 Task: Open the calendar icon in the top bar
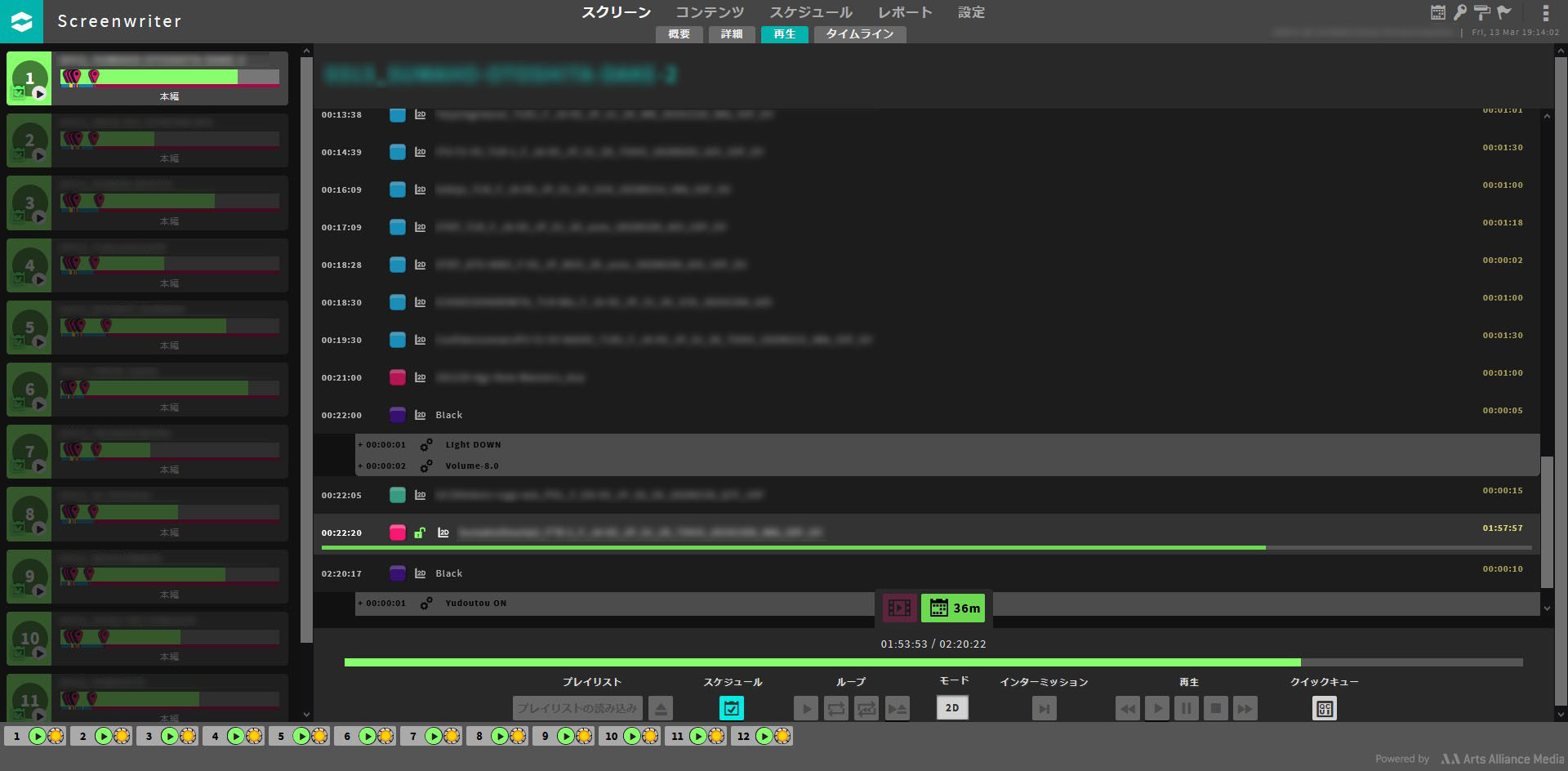(x=1438, y=12)
